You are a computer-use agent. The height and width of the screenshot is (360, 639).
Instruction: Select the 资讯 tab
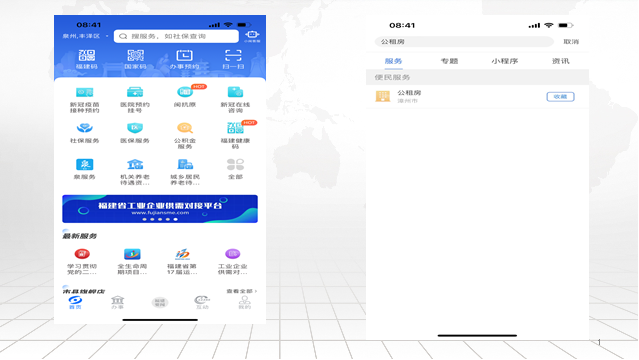(x=560, y=61)
